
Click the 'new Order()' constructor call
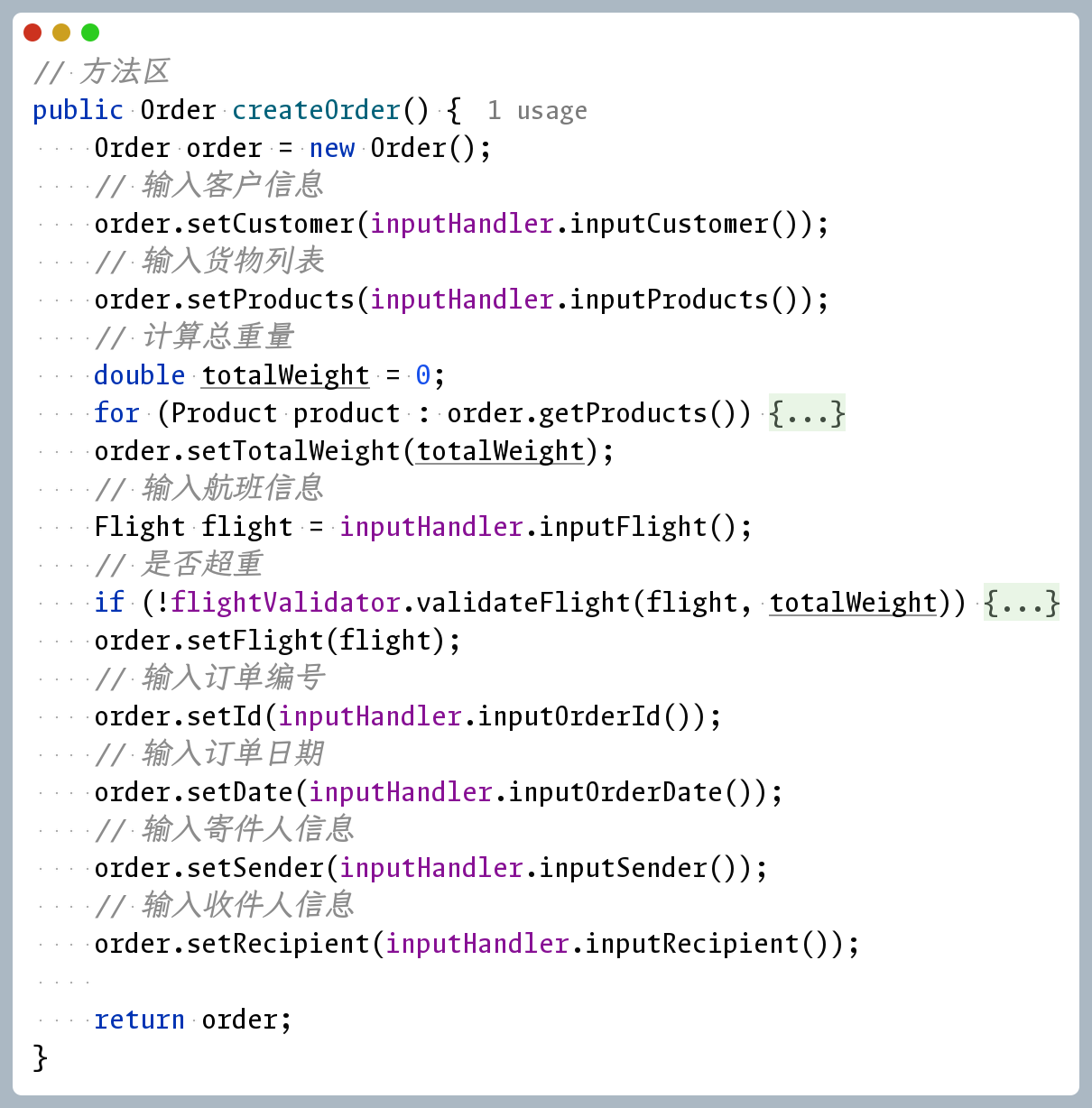coord(392,148)
